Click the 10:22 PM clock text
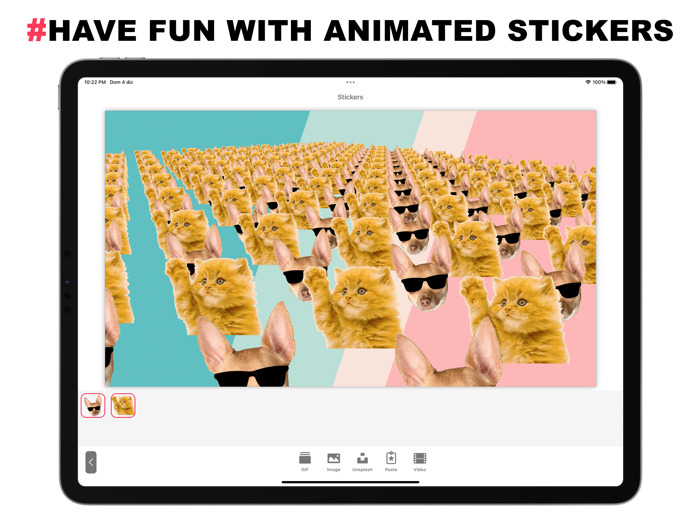The width and height of the screenshot is (700, 525). [x=95, y=82]
